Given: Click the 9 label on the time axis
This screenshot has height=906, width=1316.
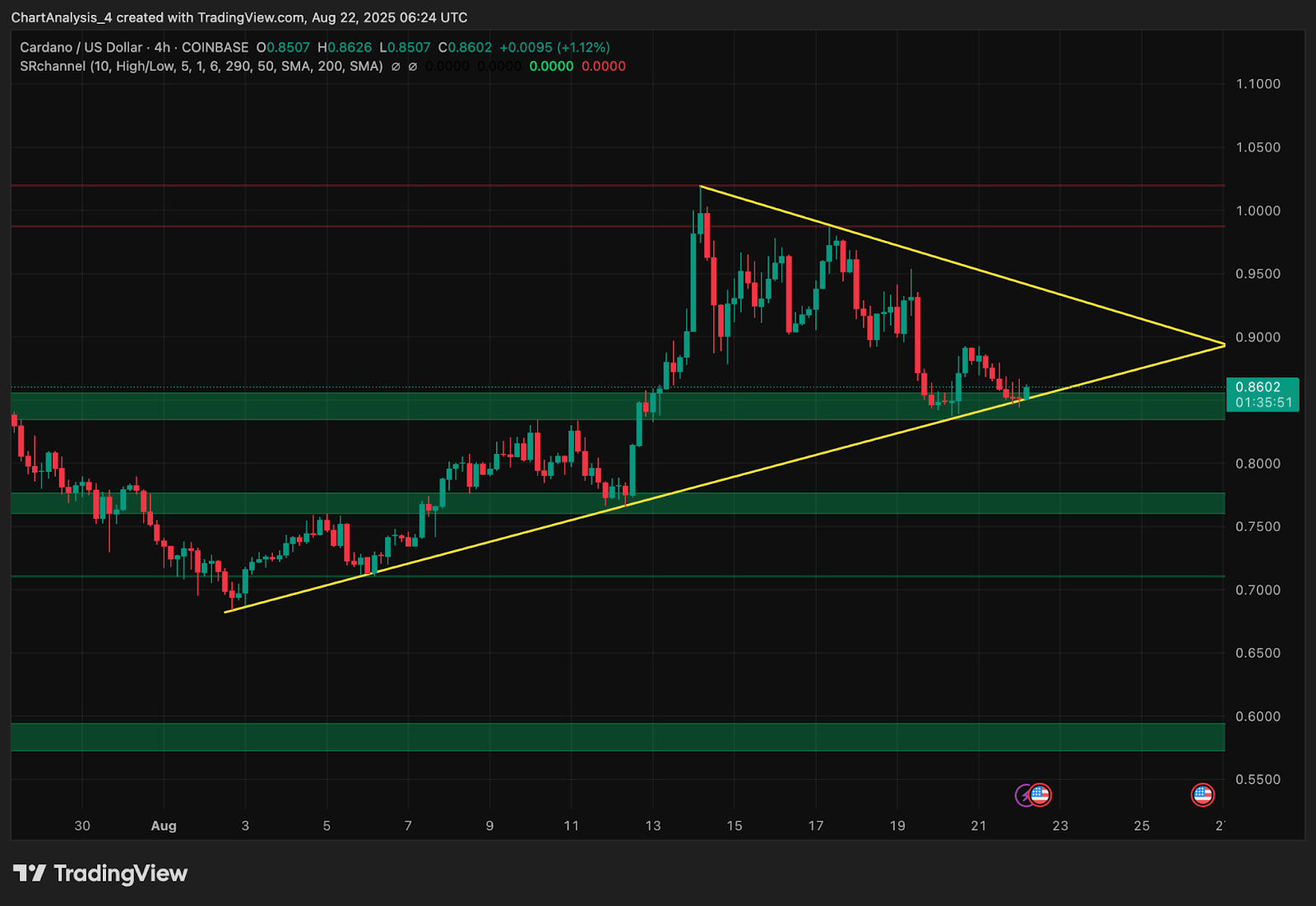Looking at the screenshot, I should tap(489, 825).
